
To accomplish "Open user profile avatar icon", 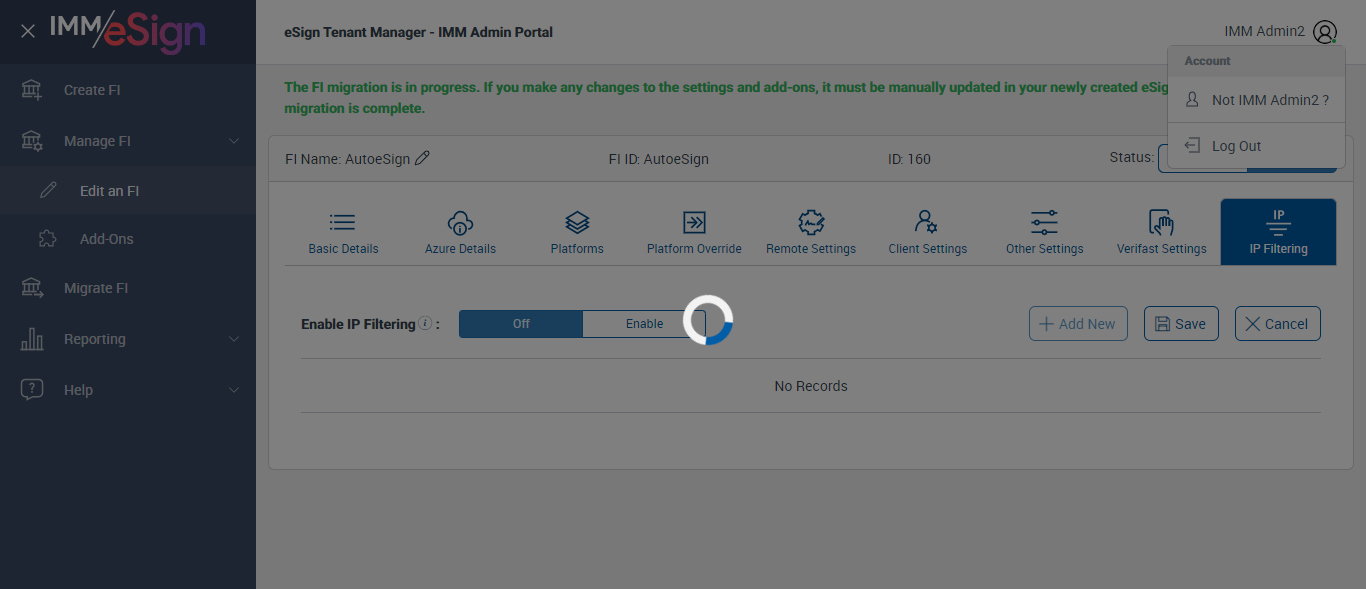I will pyautogui.click(x=1325, y=32).
